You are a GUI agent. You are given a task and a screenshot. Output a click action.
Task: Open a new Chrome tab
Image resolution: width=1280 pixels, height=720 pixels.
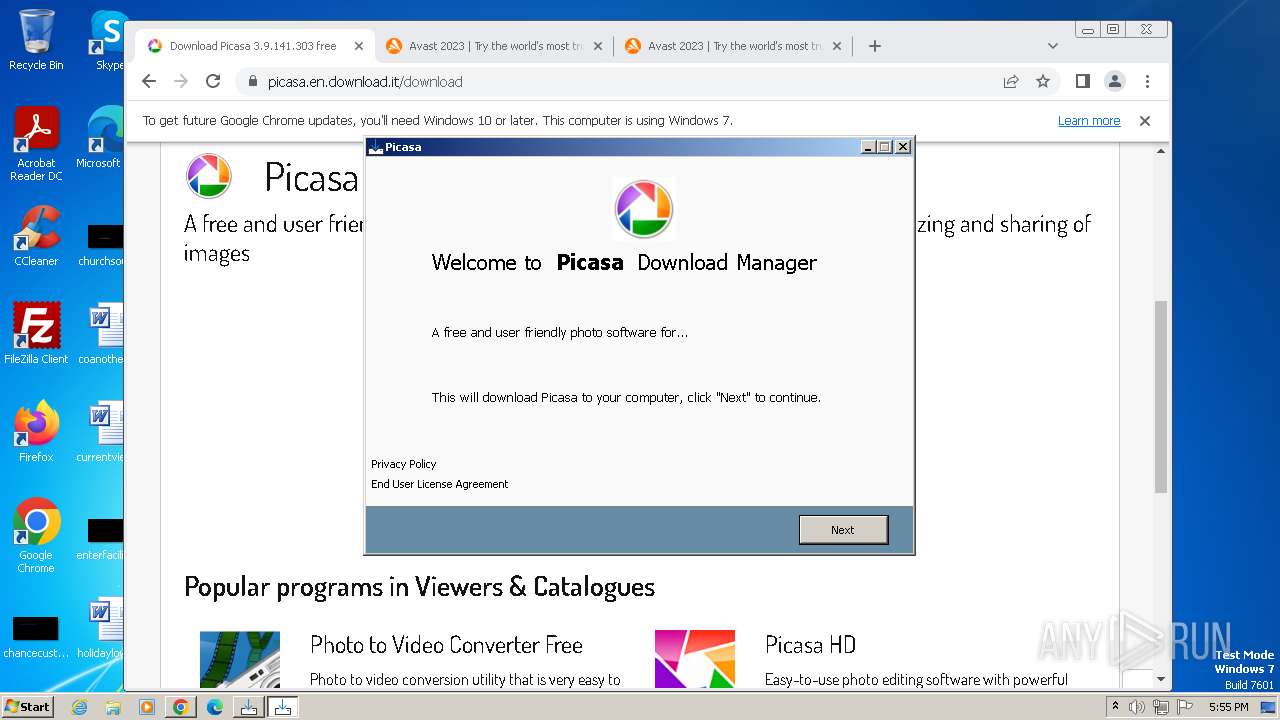click(875, 46)
